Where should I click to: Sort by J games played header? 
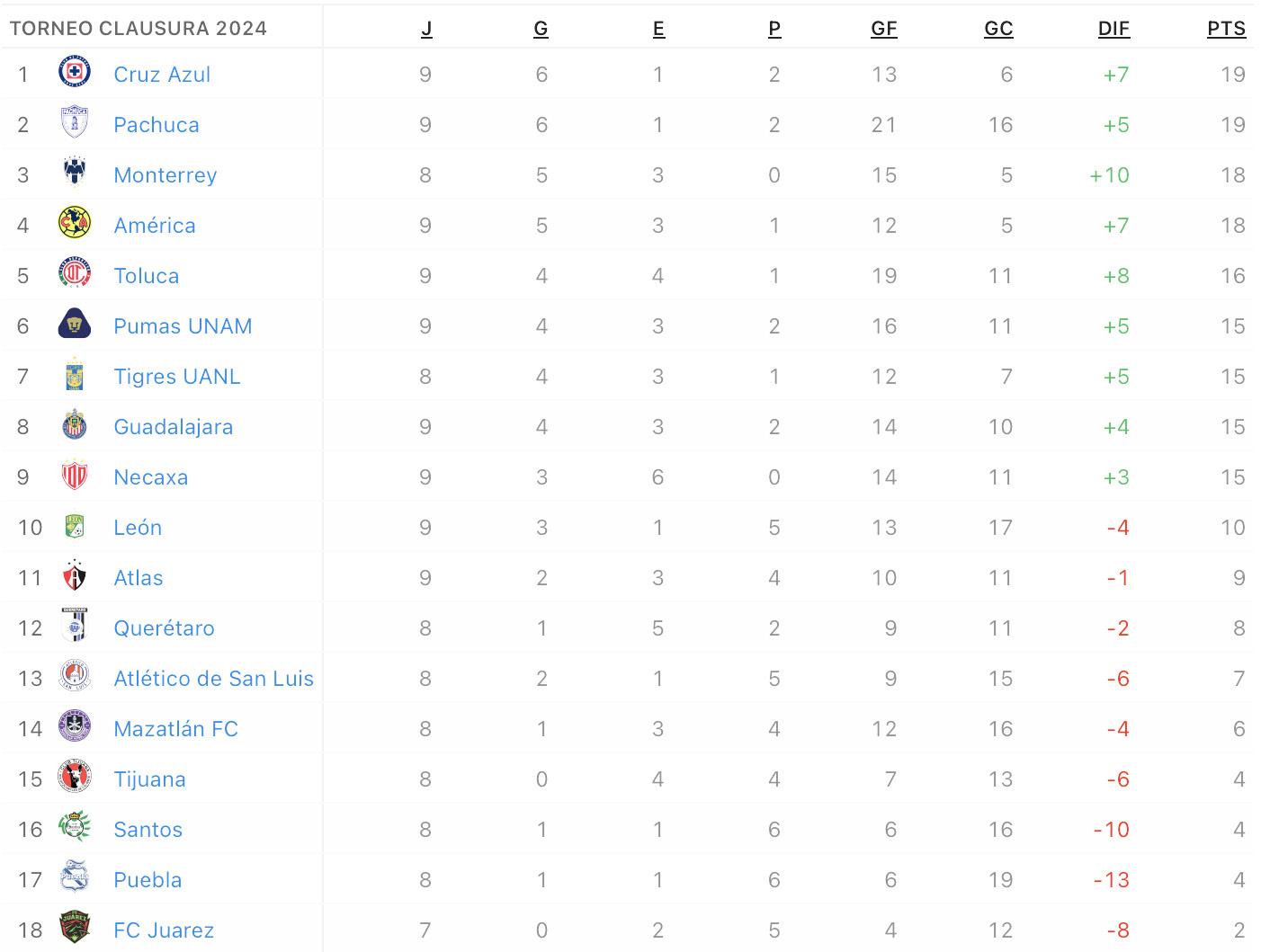click(x=426, y=29)
